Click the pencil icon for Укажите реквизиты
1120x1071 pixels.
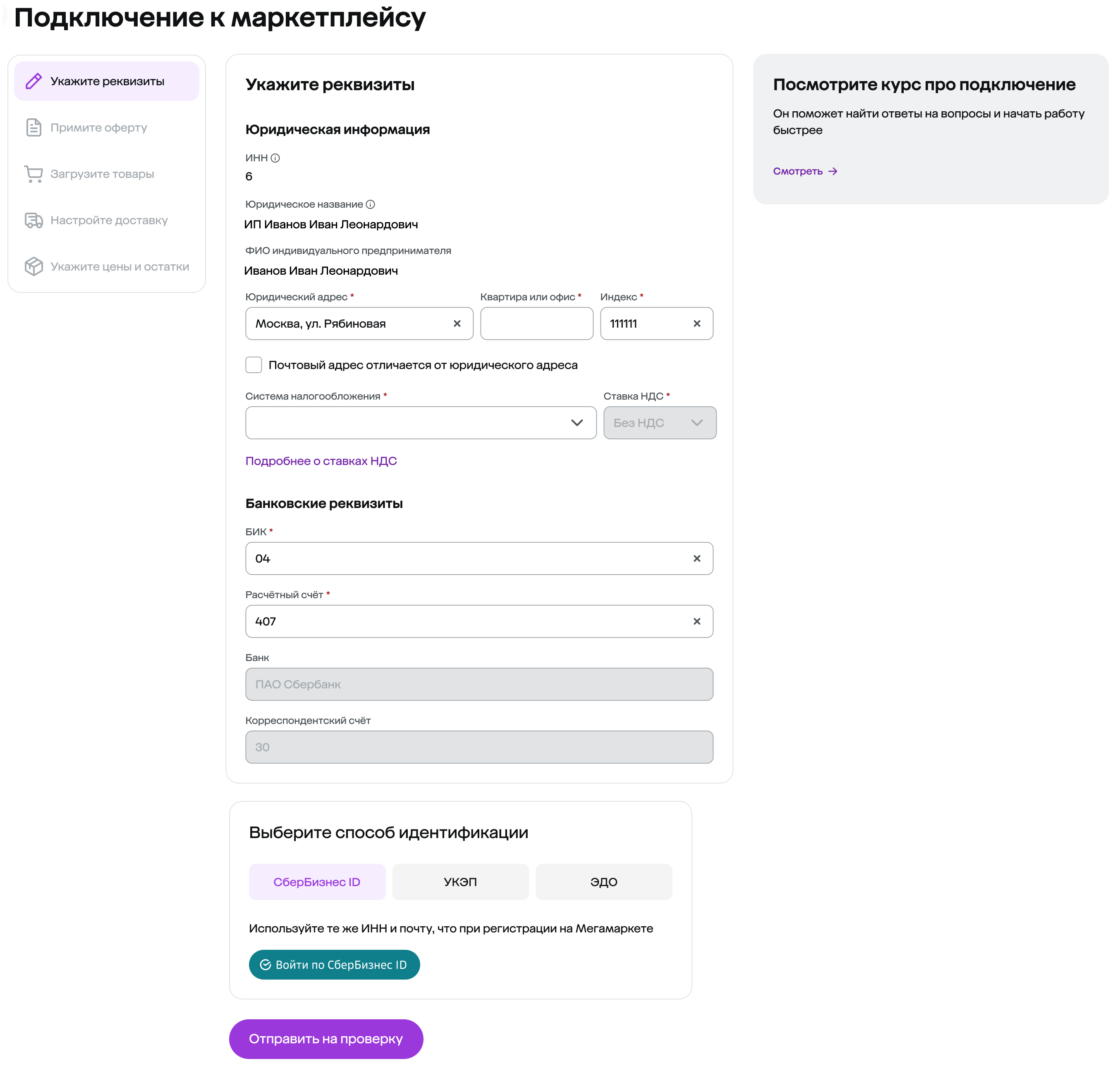pyautogui.click(x=34, y=81)
